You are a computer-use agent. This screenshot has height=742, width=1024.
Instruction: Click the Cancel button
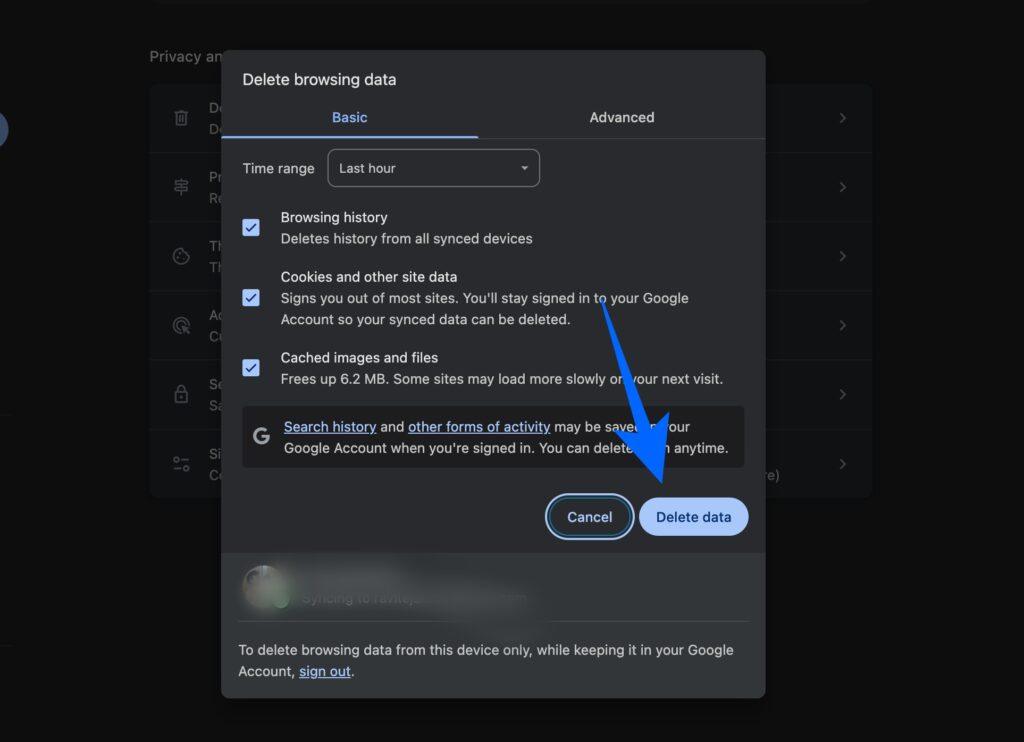tap(589, 517)
